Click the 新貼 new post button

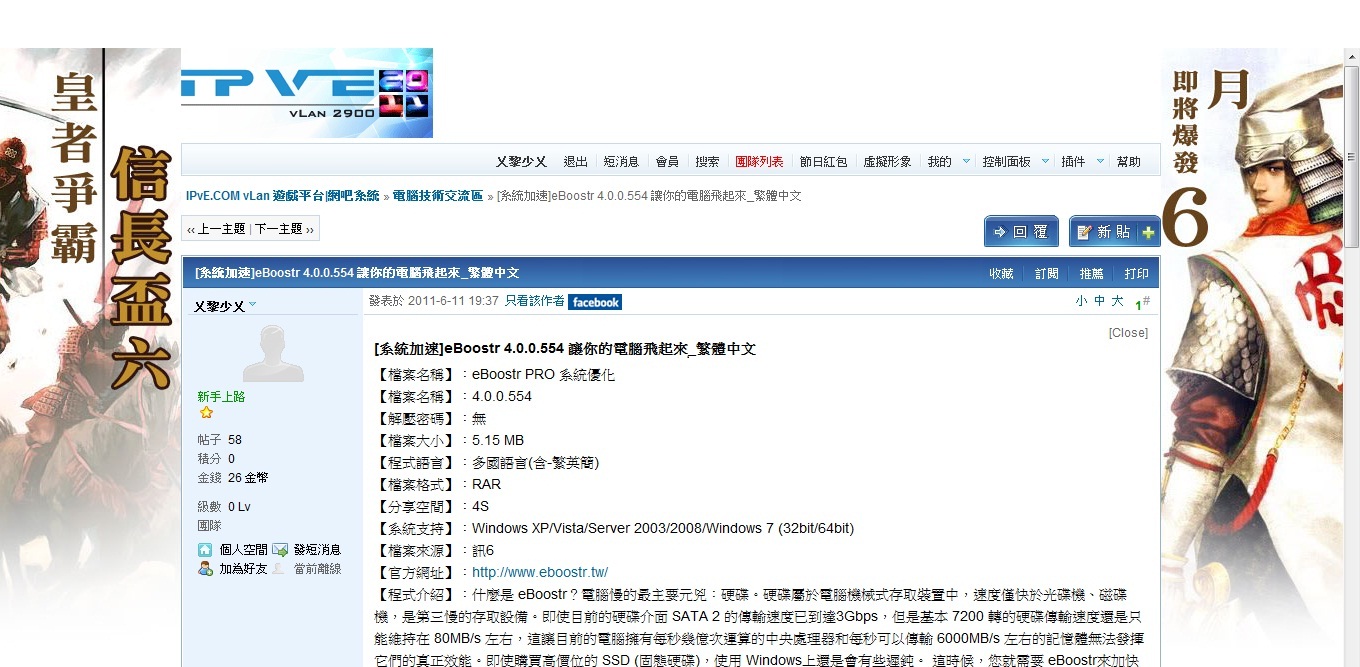coord(1114,231)
